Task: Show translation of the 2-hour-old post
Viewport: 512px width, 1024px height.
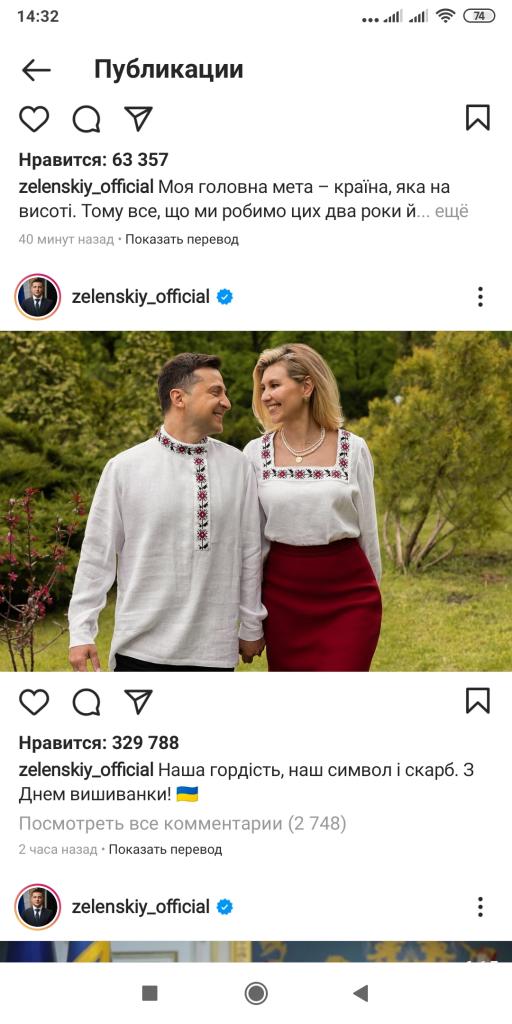Action: pyautogui.click(x=165, y=850)
